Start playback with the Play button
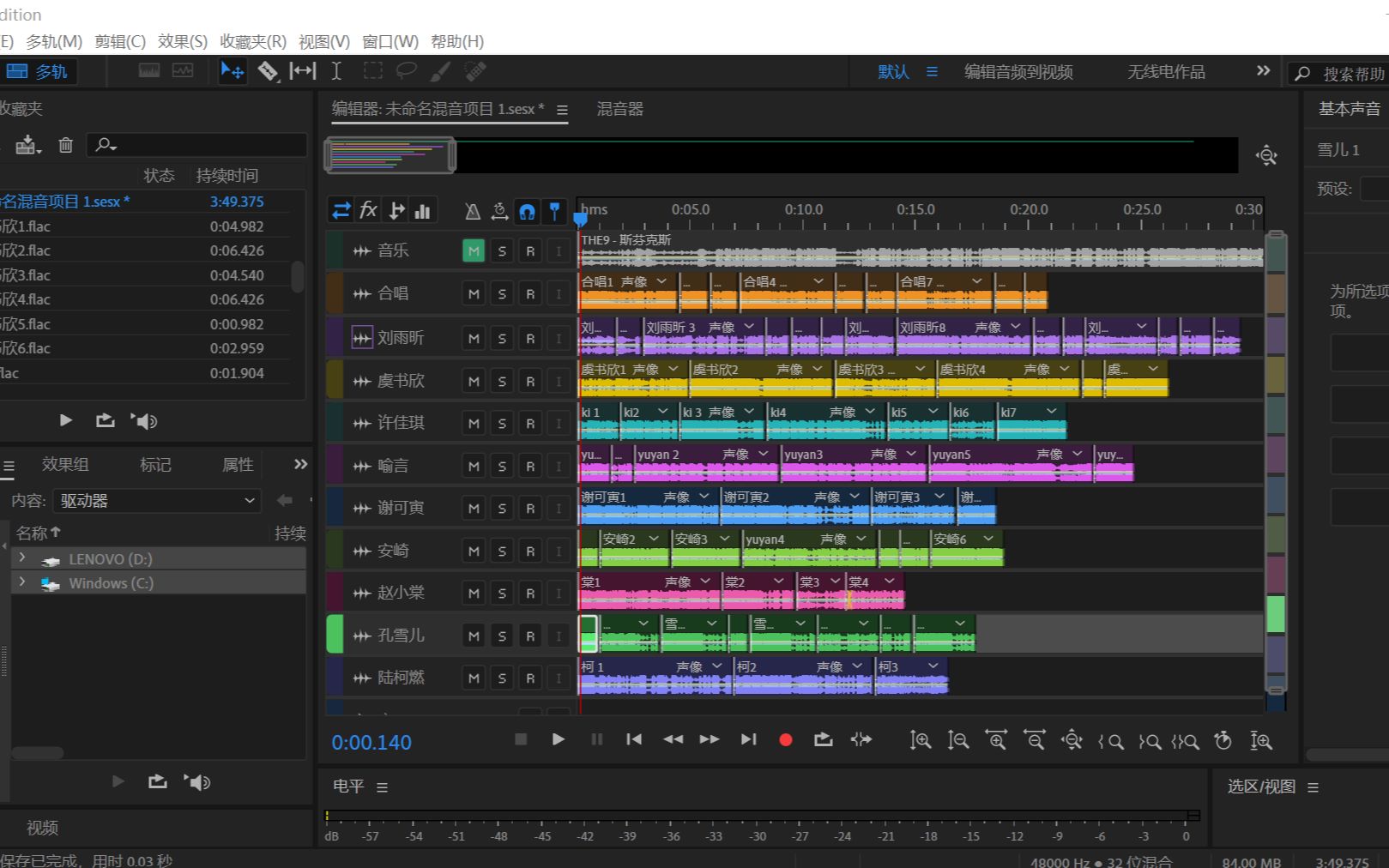This screenshot has width=1389, height=868. pos(558,739)
